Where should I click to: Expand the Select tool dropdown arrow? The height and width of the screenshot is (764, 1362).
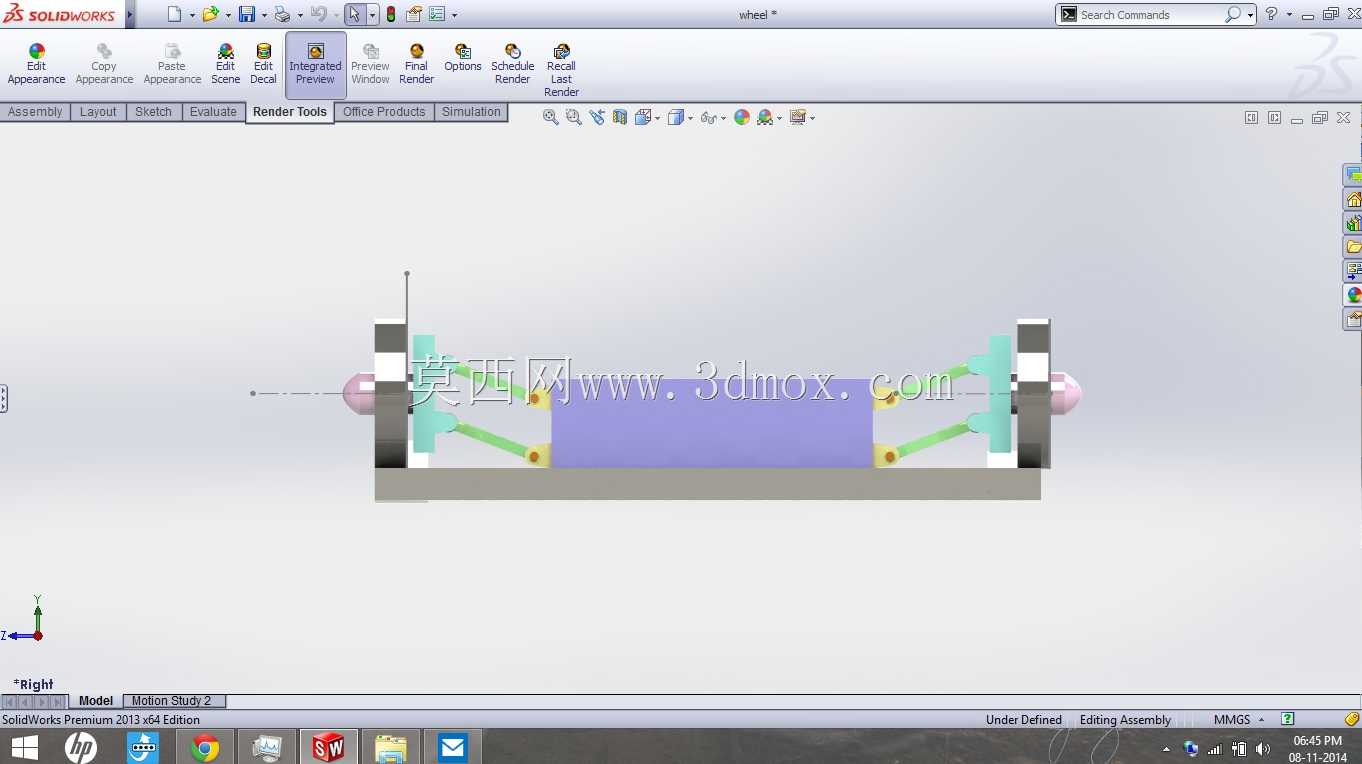click(372, 15)
